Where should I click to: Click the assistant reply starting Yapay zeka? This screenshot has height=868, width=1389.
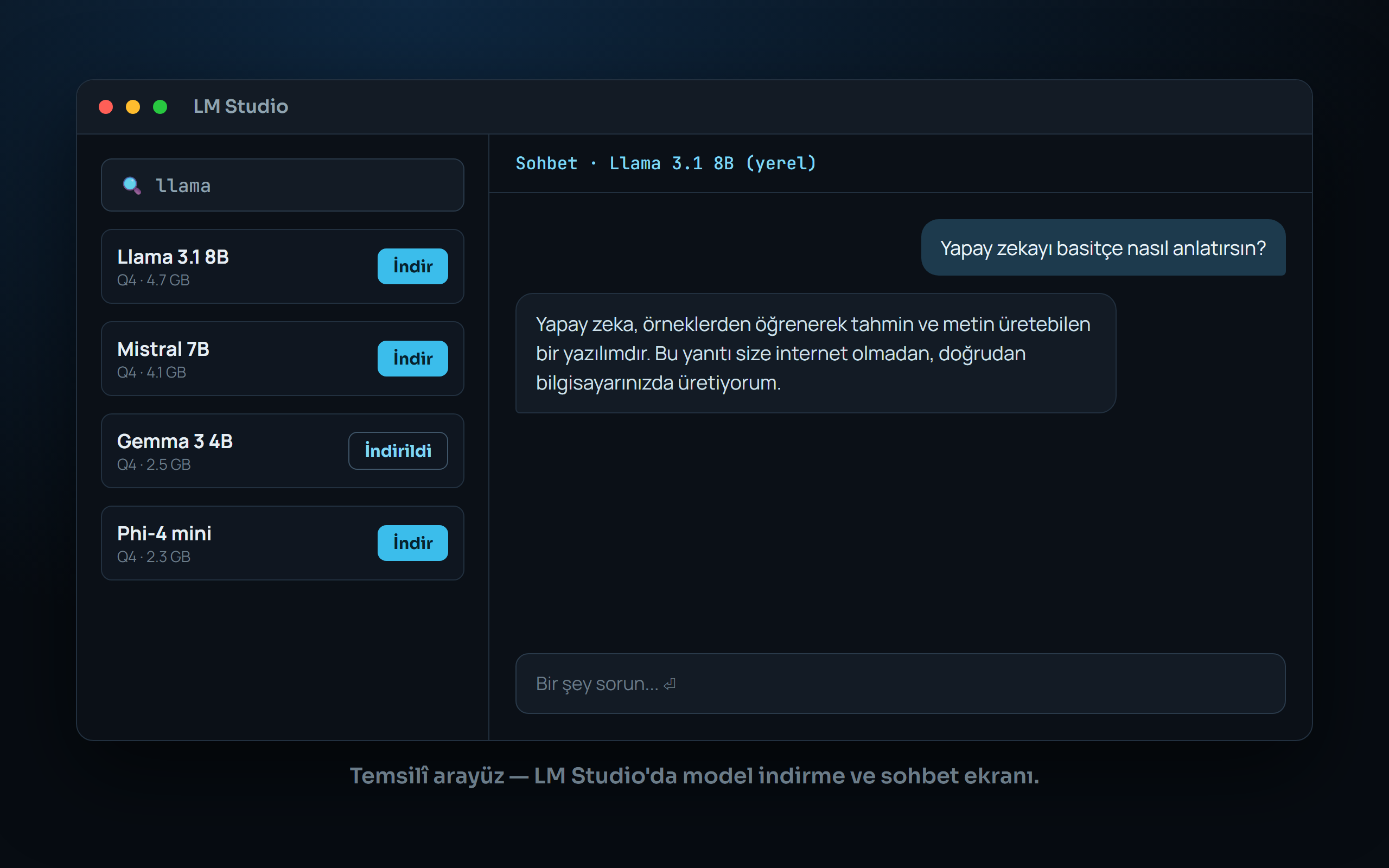point(815,353)
